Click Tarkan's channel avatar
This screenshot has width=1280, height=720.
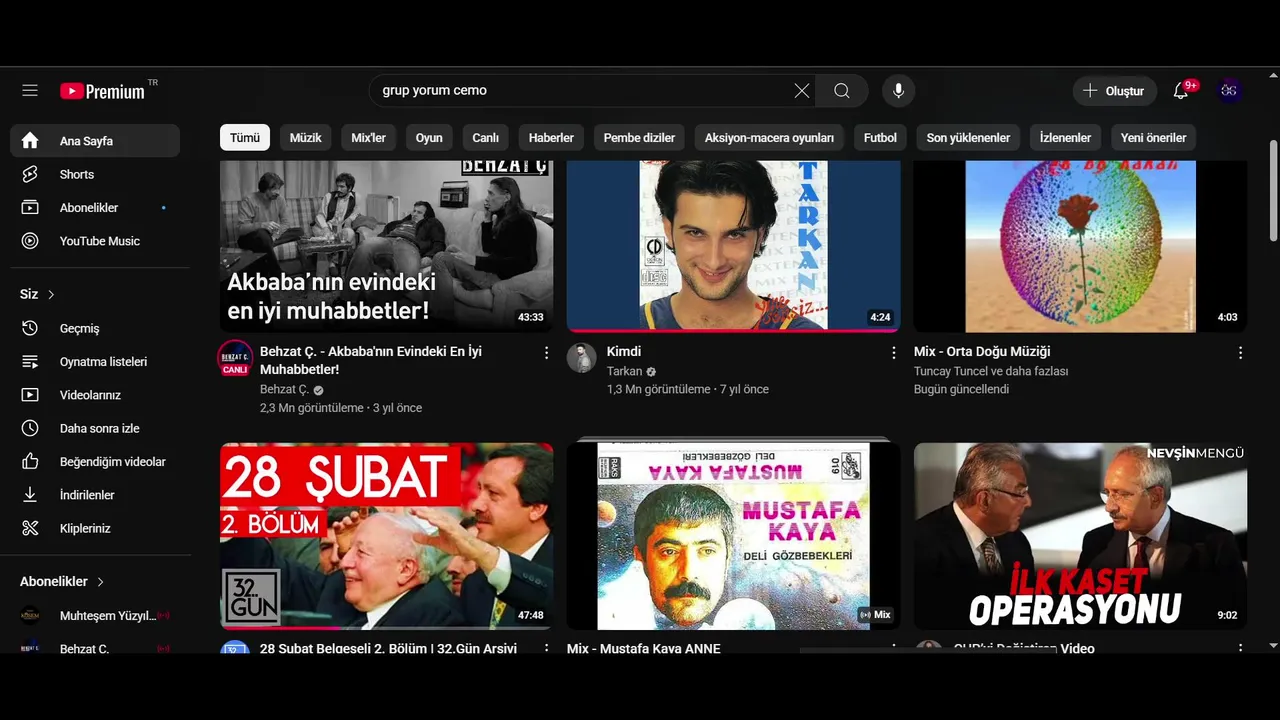click(582, 357)
